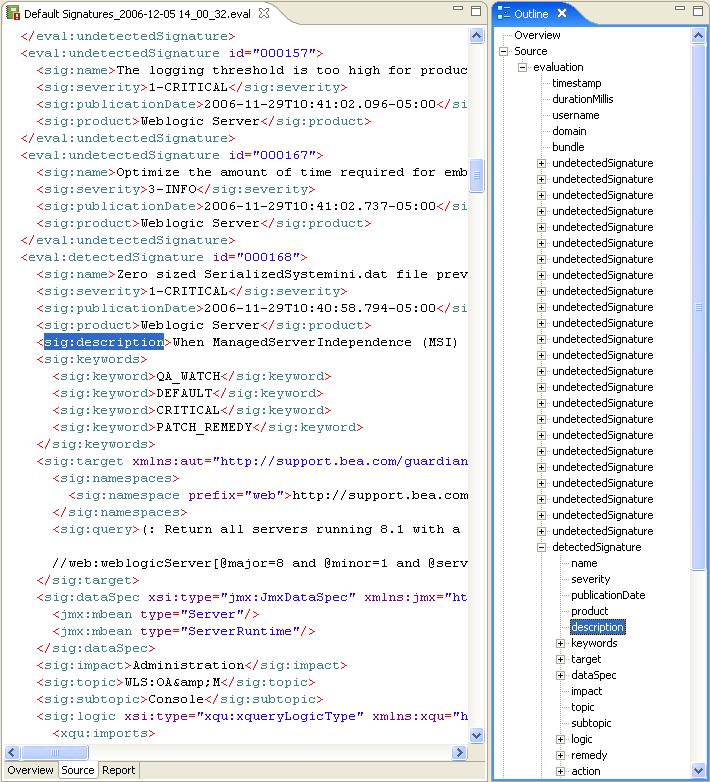Click the Administration impact value in editor
Image resolution: width=710 pixels, height=782 pixels.
click(x=188, y=665)
